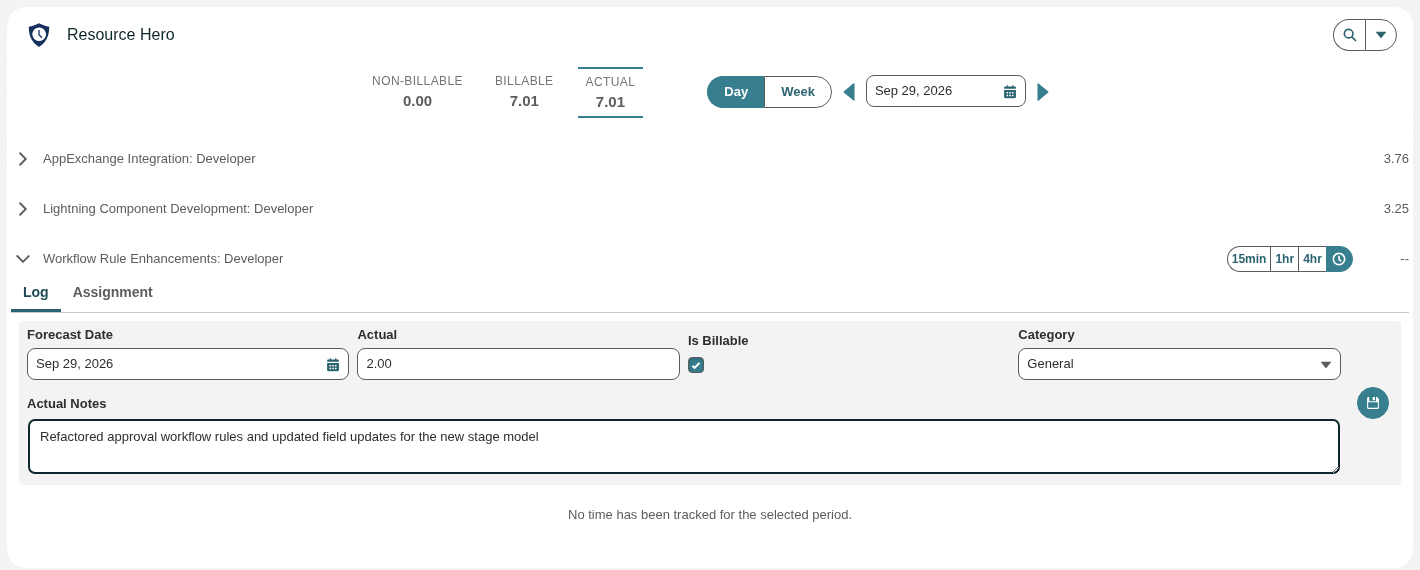This screenshot has width=1420, height=570.
Task: Collapse Workflow Rule Enhancements: Developer row
Action: (23, 259)
